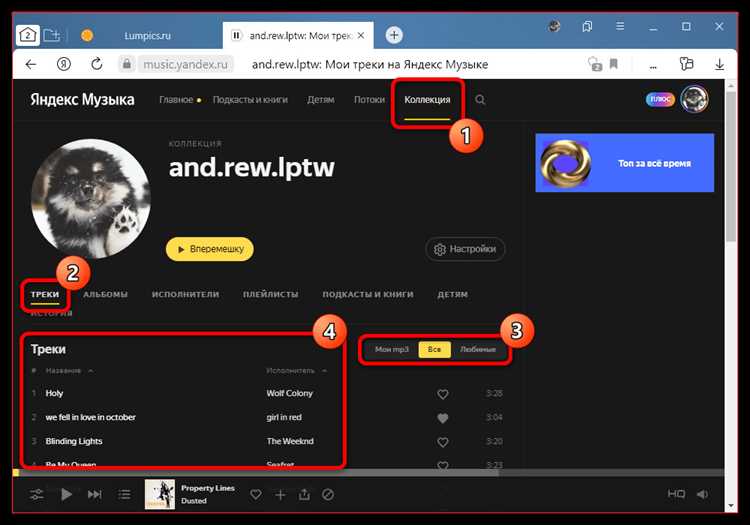Open the tab counter showing 2 tabs
Screen dimensions: 750x525
pyautogui.click(x=28, y=35)
